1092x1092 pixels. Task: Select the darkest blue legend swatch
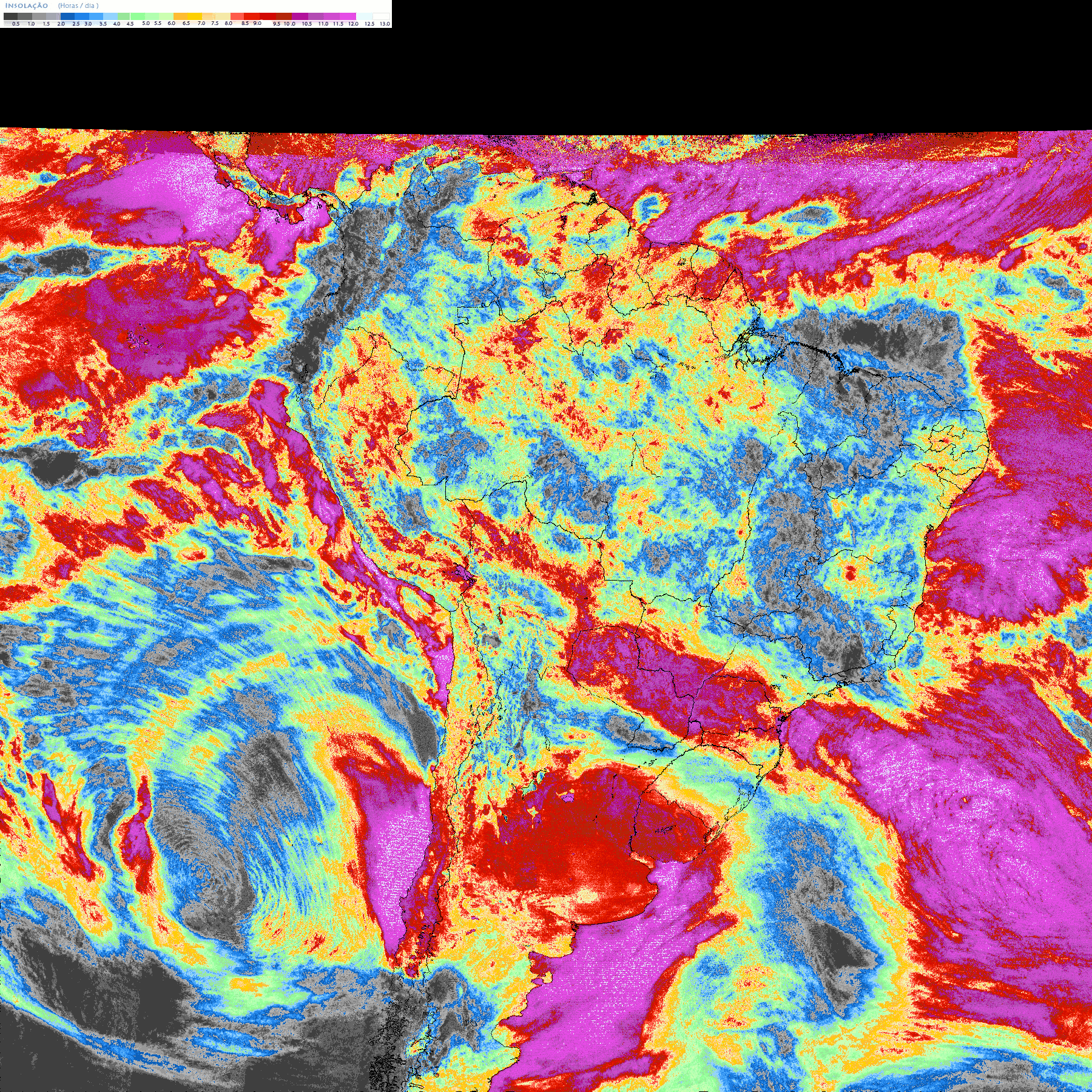(67, 16)
